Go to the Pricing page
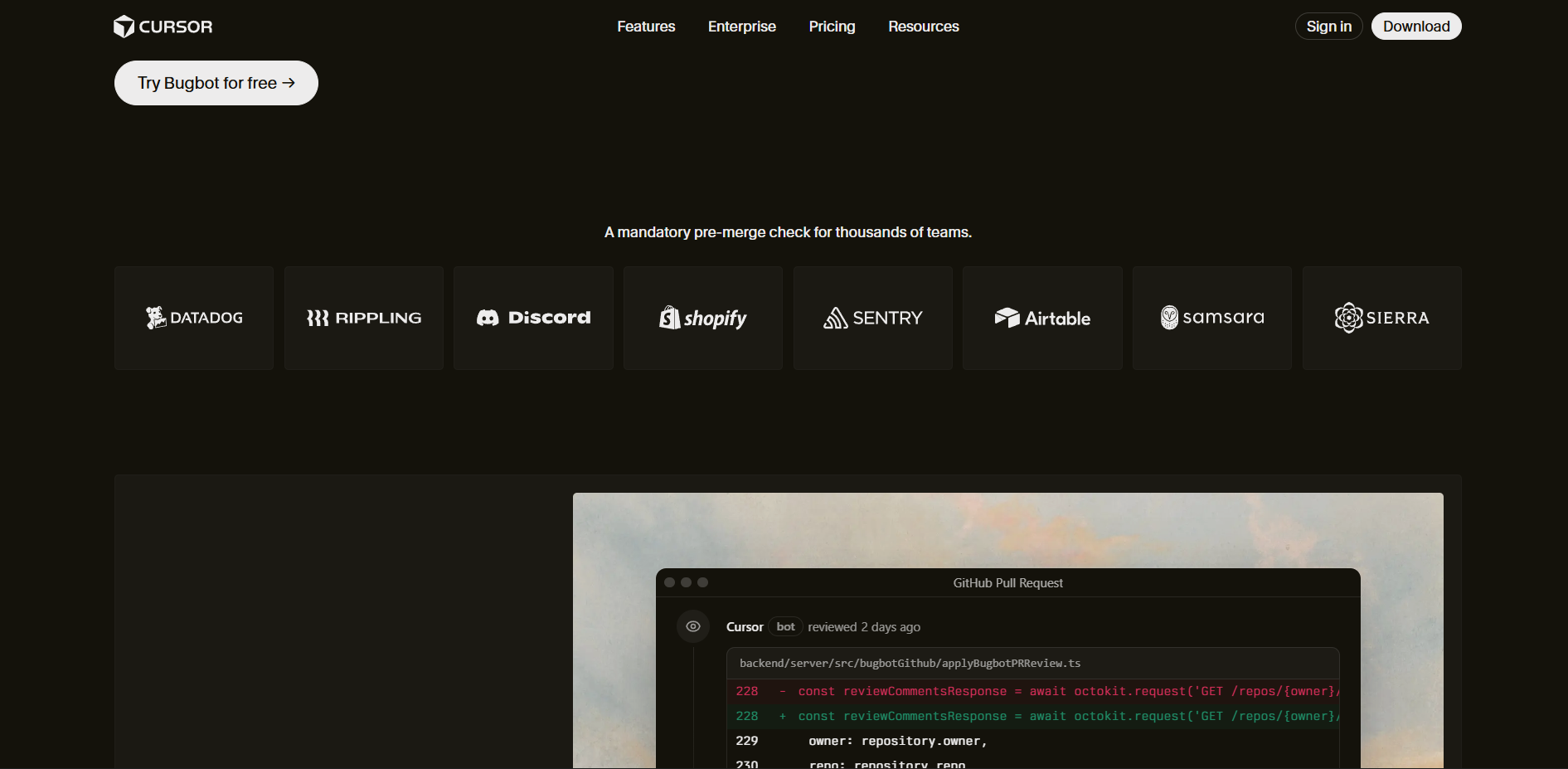This screenshot has width=1568, height=769. [832, 27]
